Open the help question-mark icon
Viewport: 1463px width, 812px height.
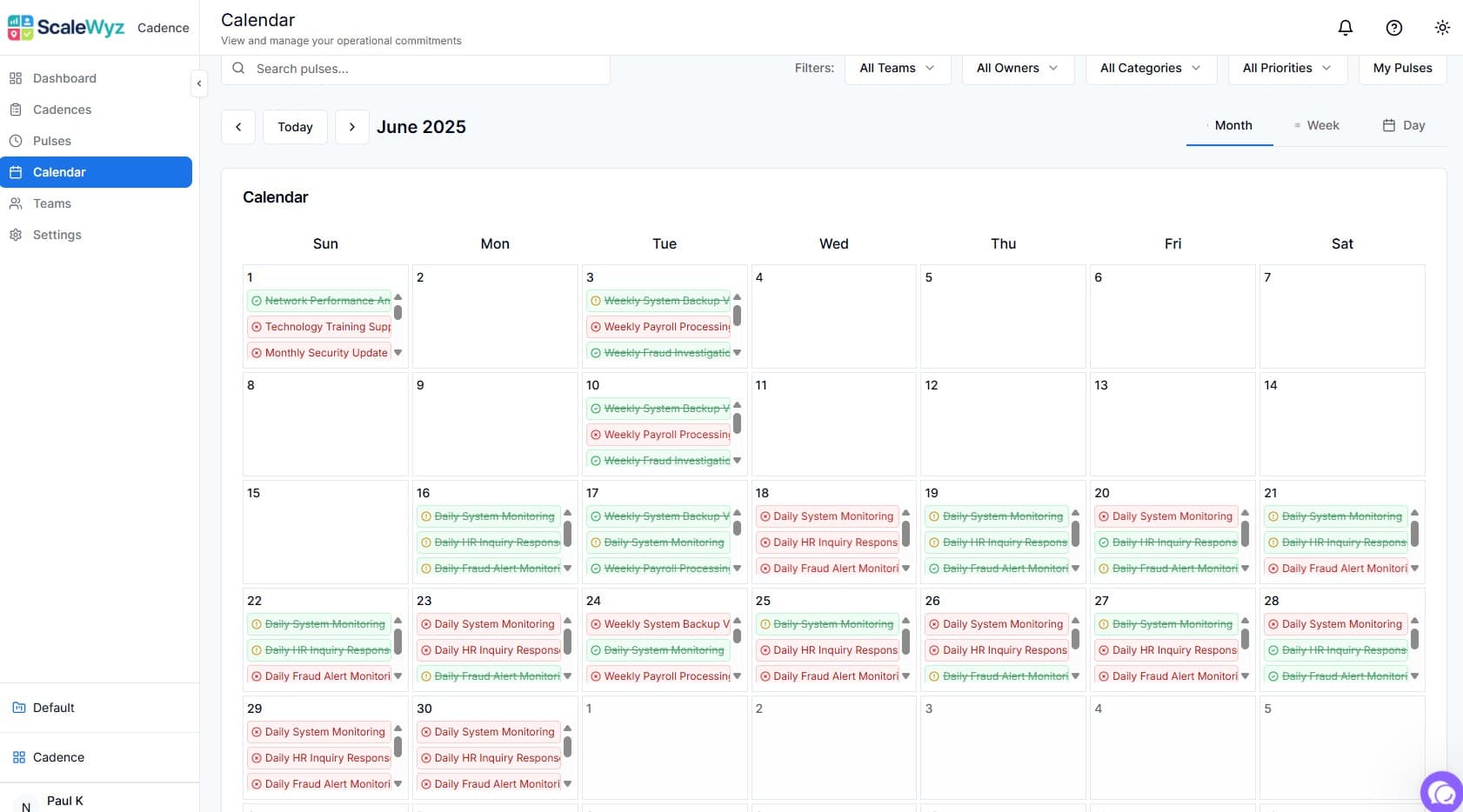point(1393,27)
